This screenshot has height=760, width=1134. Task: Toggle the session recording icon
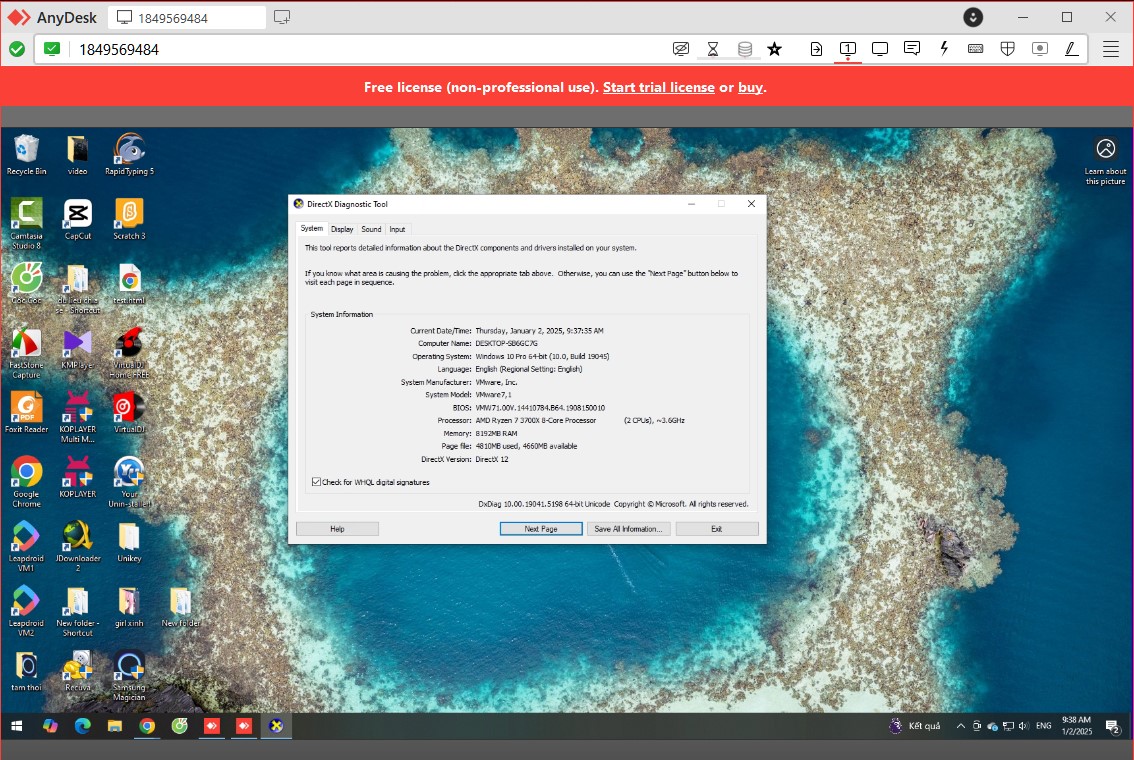[x=1040, y=49]
